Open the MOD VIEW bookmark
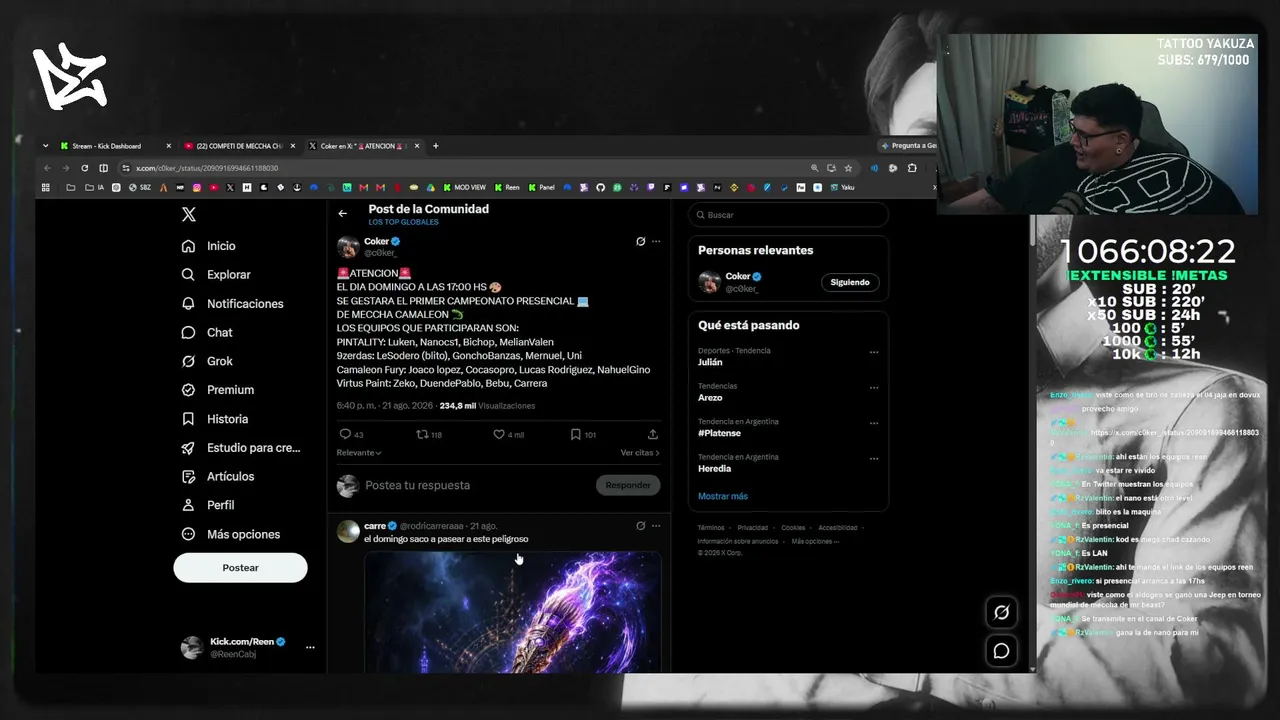Viewport: 1280px width, 720px height. [x=464, y=187]
